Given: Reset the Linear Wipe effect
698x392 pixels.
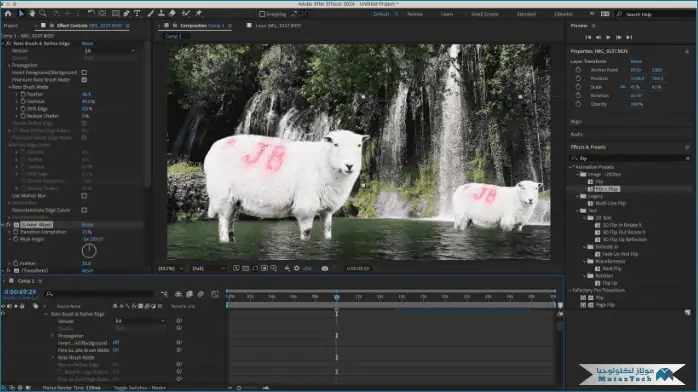Looking at the screenshot, I should 87,225.
